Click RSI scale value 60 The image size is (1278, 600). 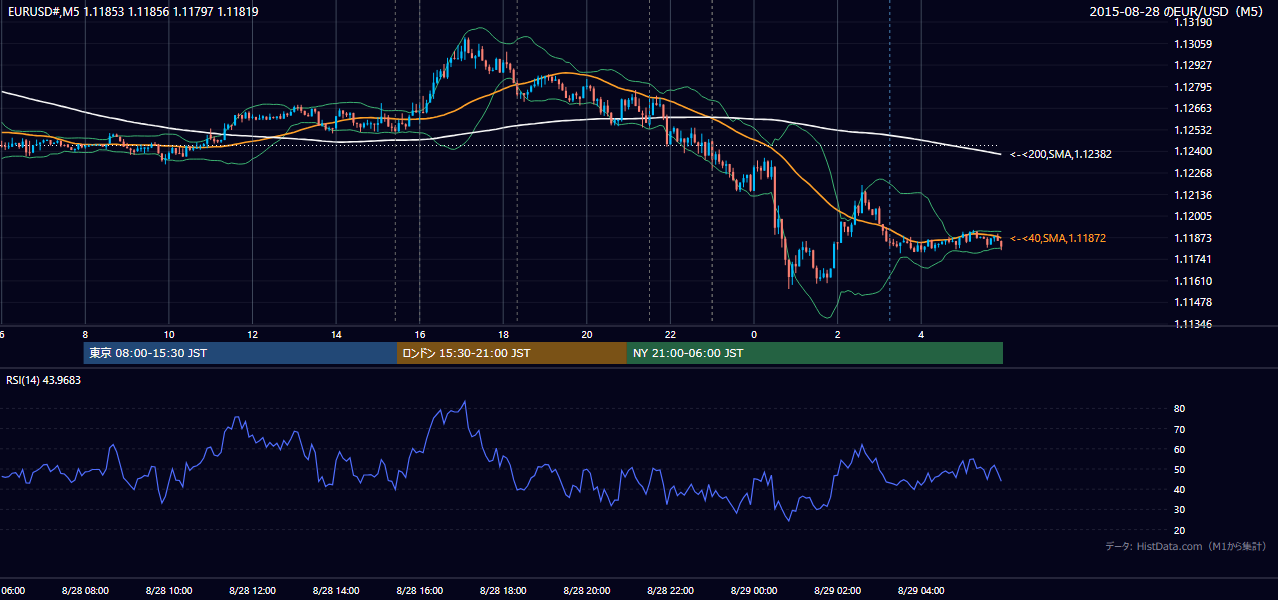click(x=1180, y=449)
